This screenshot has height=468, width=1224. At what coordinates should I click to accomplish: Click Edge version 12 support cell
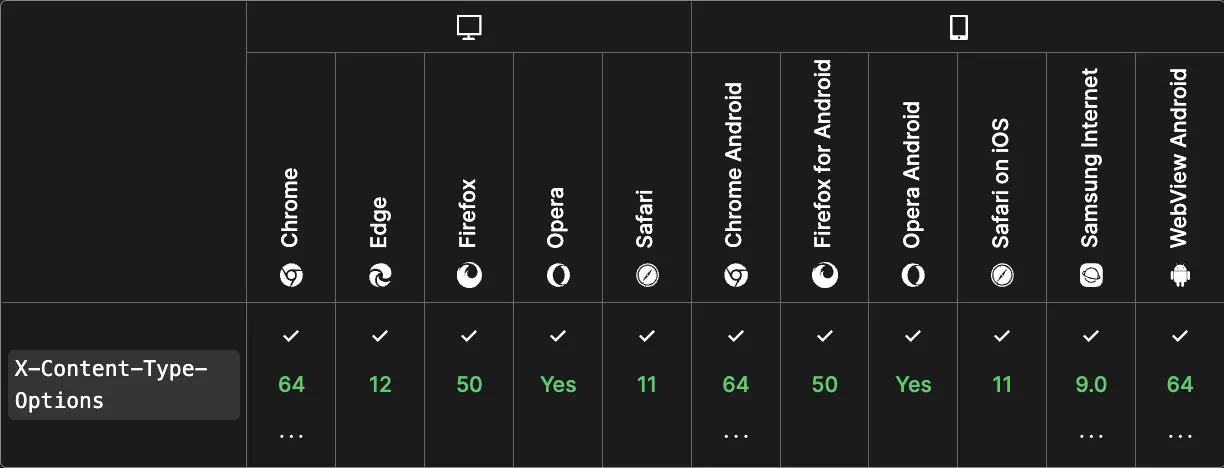point(380,384)
